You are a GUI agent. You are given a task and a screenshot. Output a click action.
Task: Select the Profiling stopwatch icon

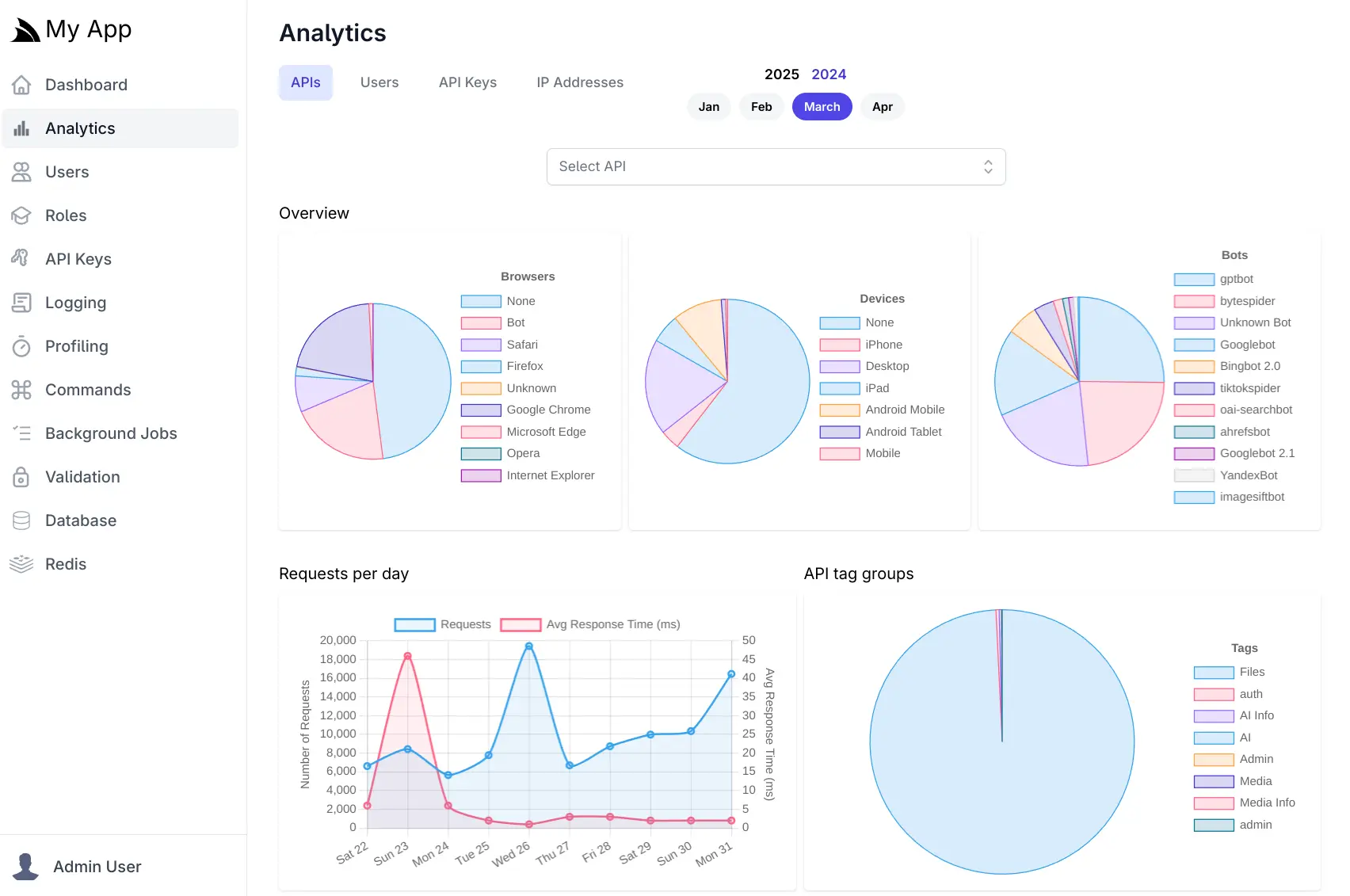tap(21, 346)
